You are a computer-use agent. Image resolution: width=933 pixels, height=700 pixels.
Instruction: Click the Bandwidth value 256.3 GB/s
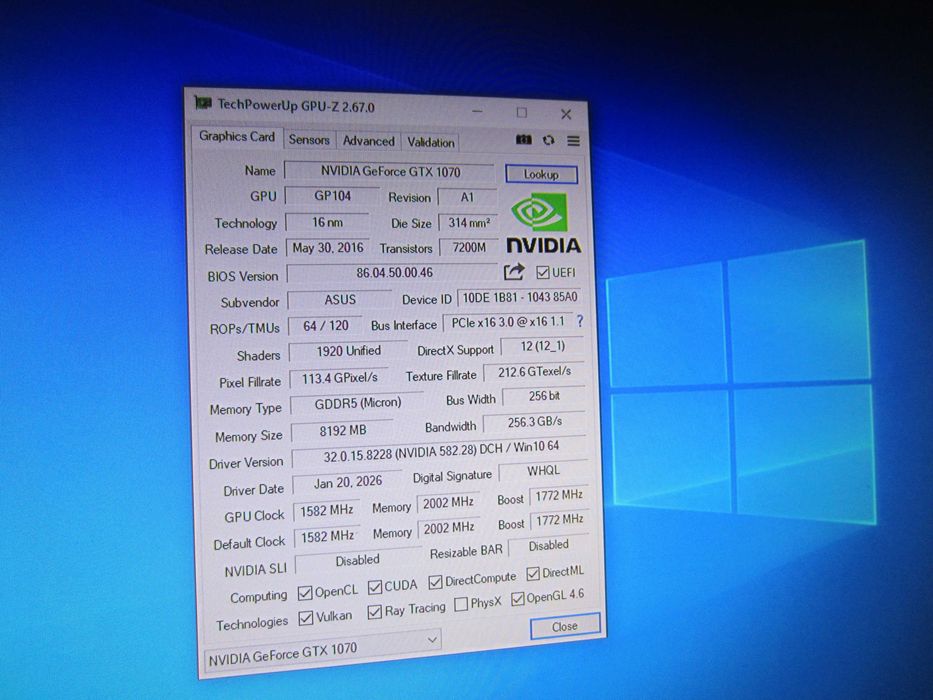pyautogui.click(x=534, y=422)
